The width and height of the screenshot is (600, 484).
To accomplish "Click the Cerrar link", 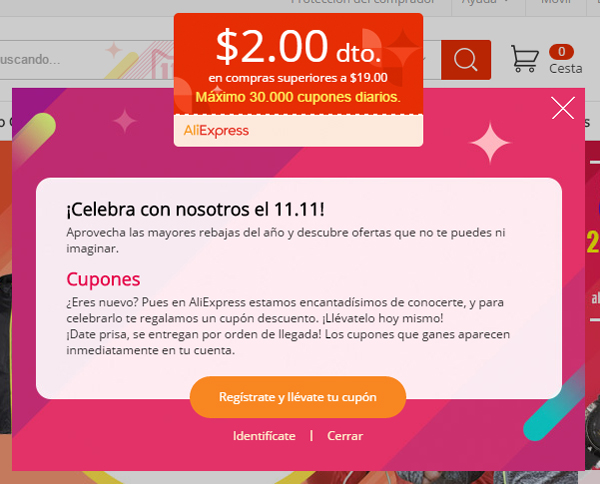I will pyautogui.click(x=345, y=436).
